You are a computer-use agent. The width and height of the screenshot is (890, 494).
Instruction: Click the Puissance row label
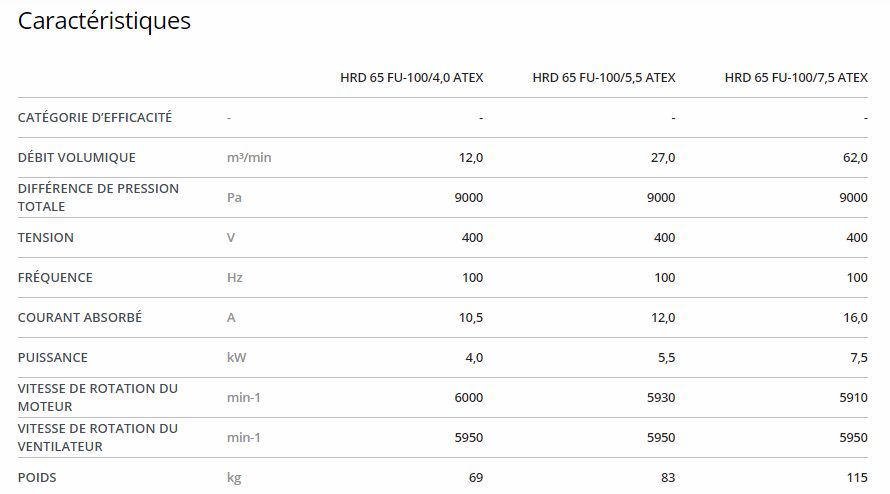[x=53, y=357]
